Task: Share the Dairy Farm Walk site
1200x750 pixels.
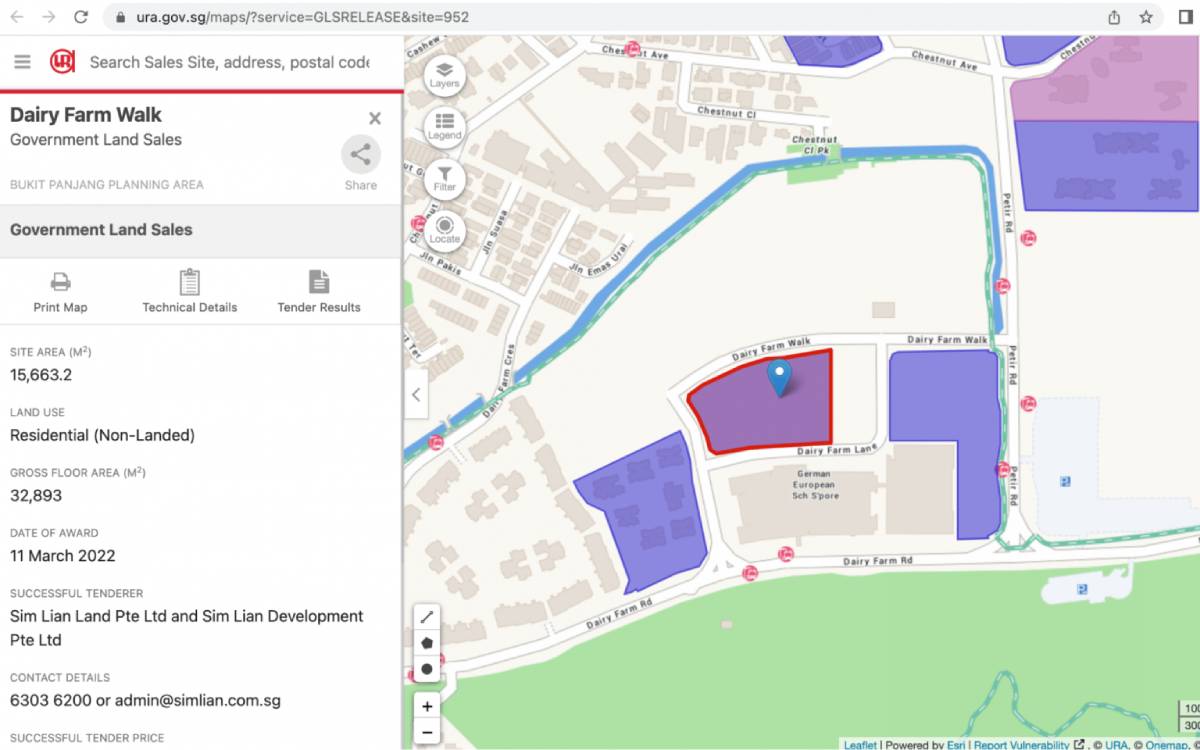Action: (361, 157)
